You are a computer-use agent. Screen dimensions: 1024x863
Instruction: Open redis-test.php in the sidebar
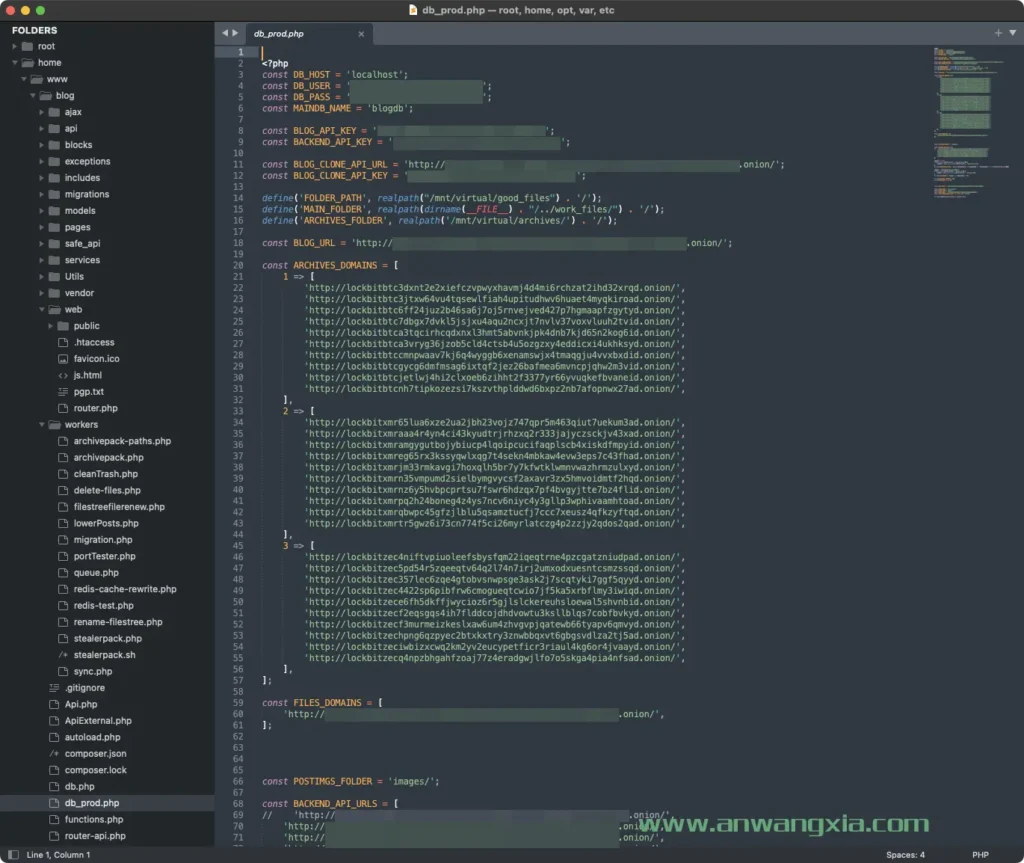pyautogui.click(x=103, y=606)
